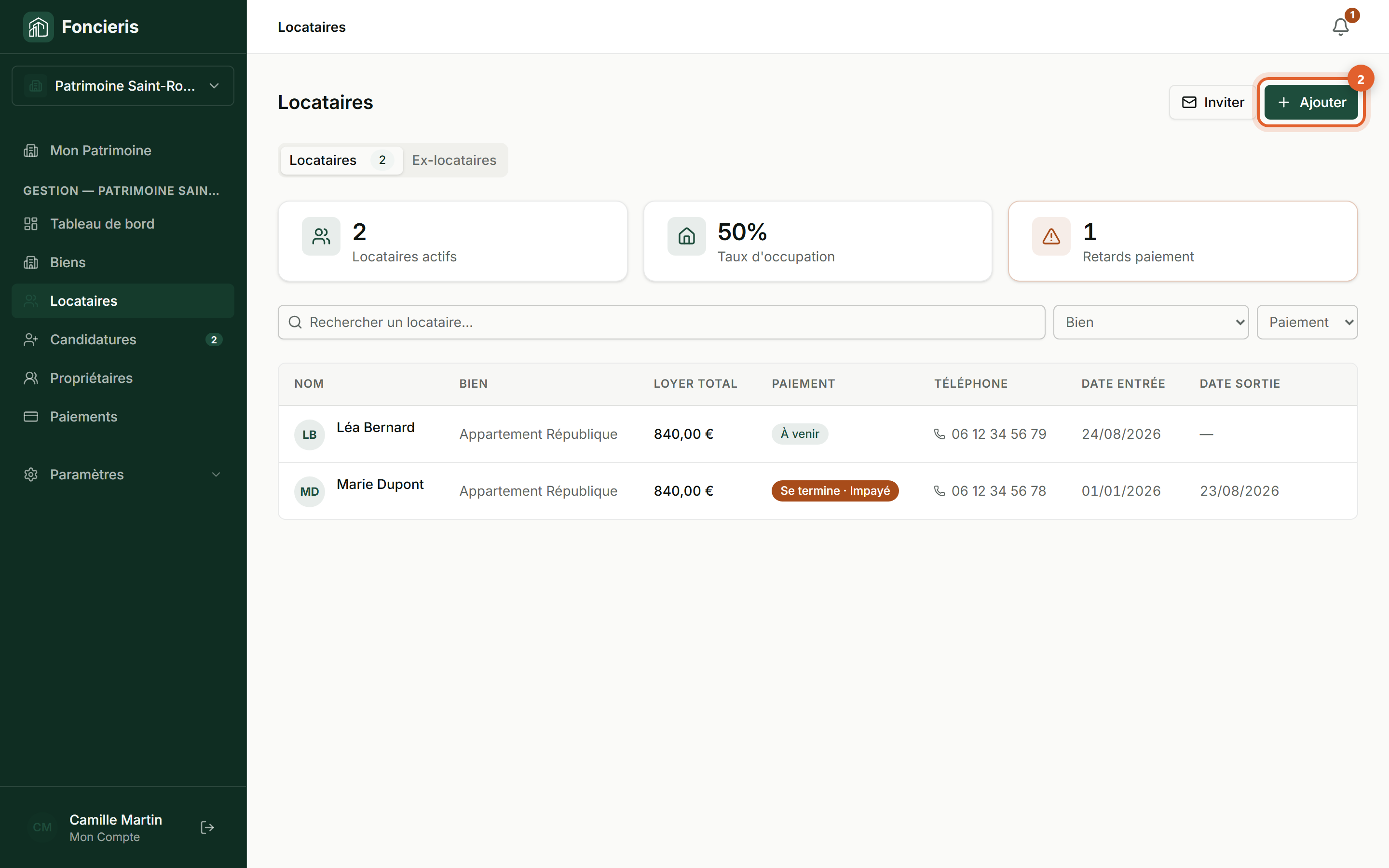The height and width of the screenshot is (868, 1389).
Task: Go to Mon Patrimoine
Action: tap(123, 150)
